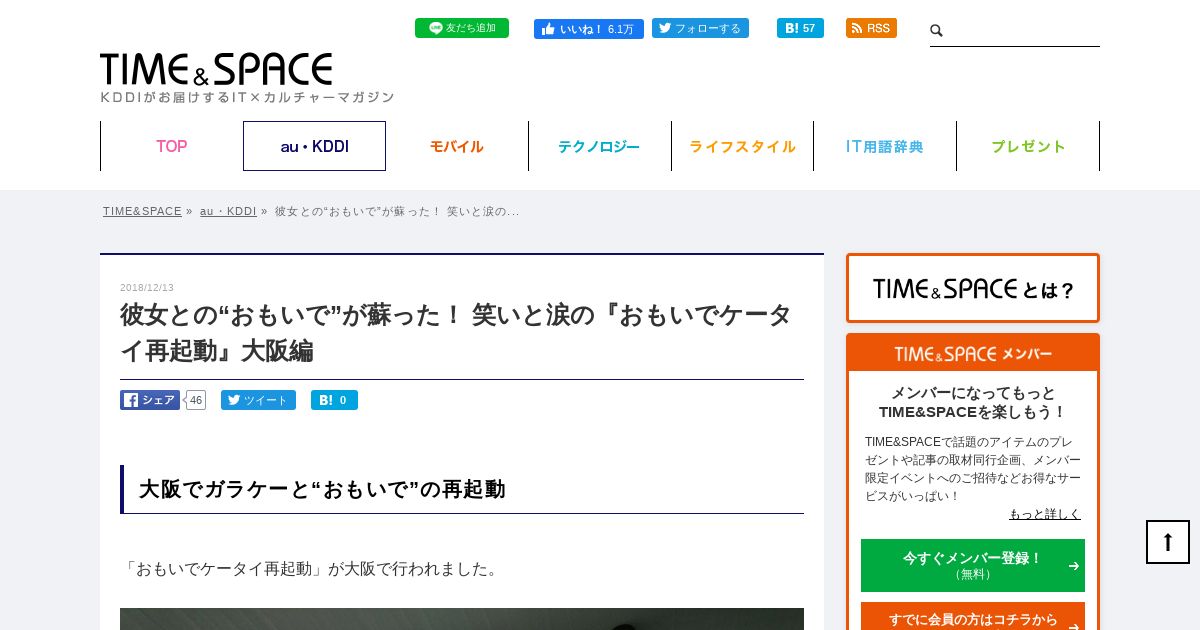Click the date 2018/12/13
Image resolution: width=1200 pixels, height=630 pixels.
[147, 287]
